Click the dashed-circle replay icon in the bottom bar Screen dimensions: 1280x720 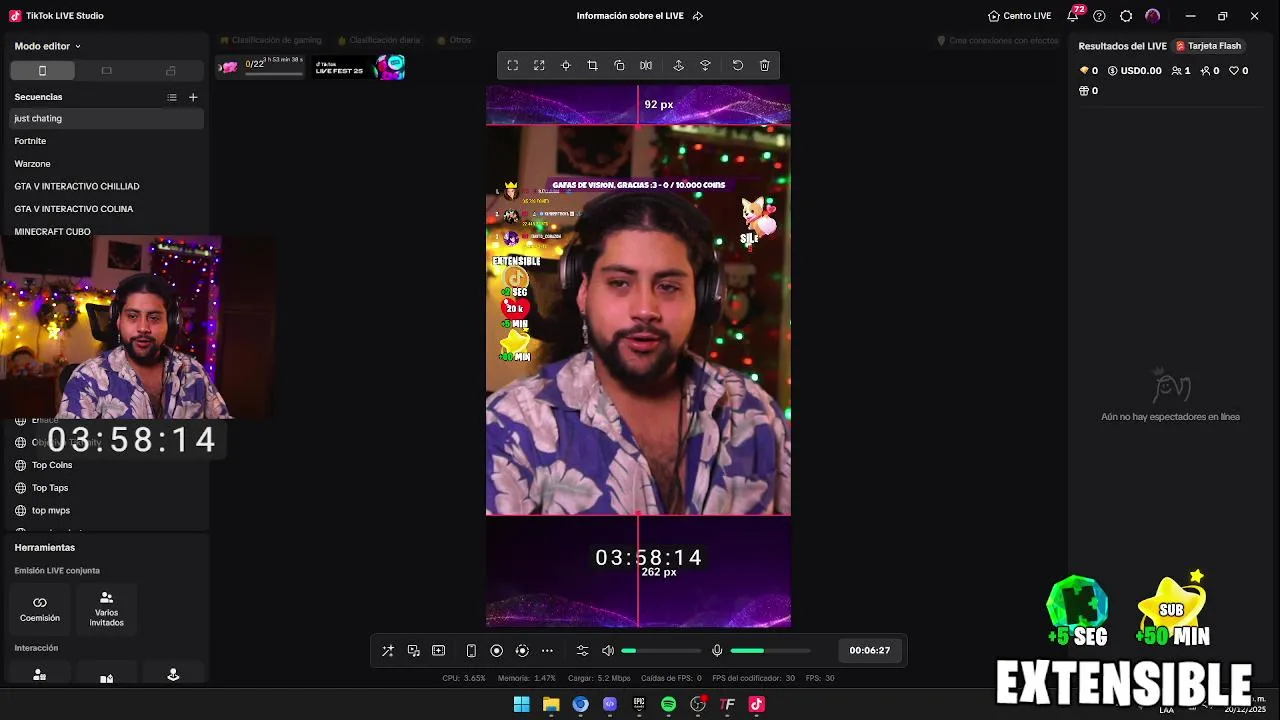[522, 651]
